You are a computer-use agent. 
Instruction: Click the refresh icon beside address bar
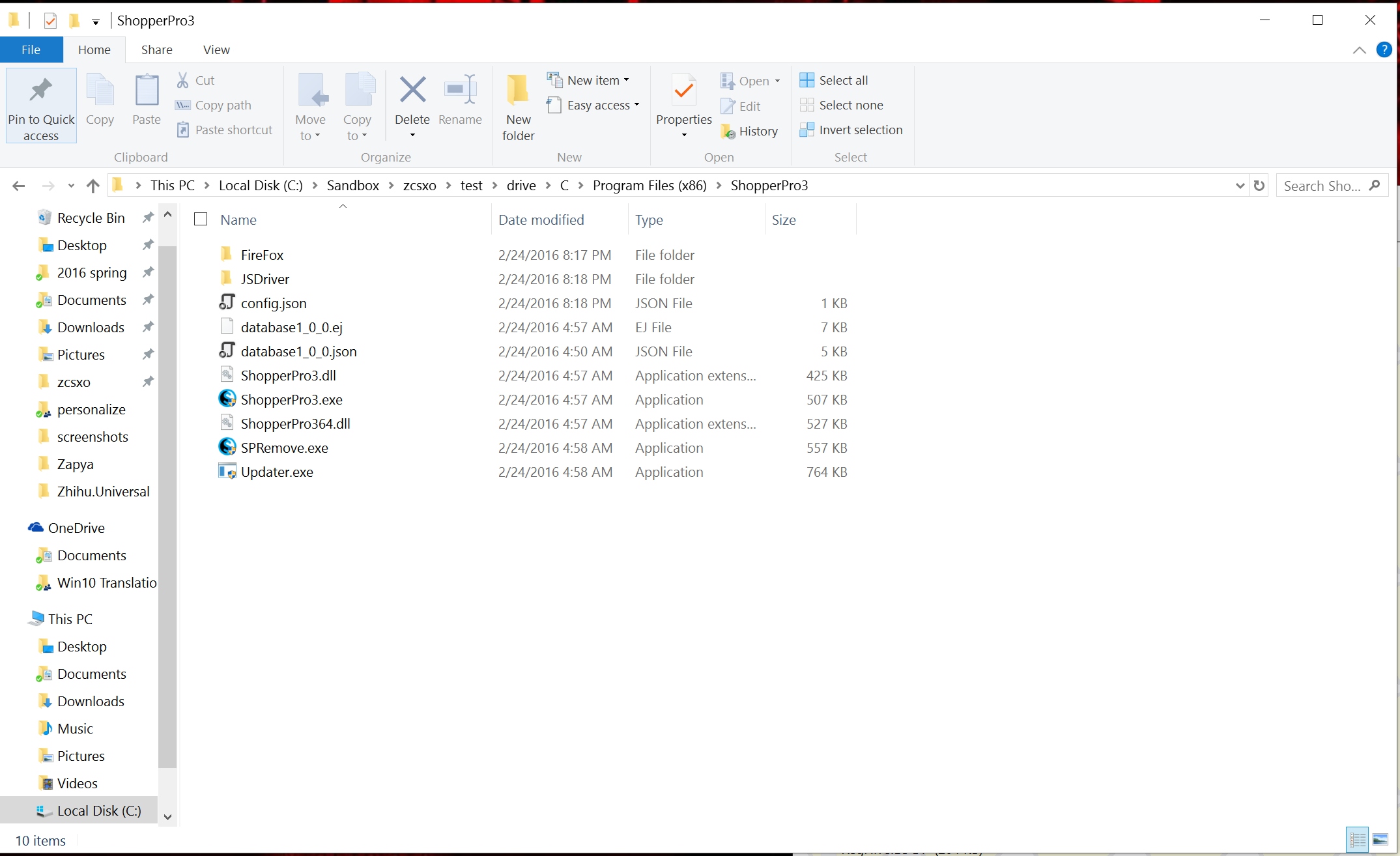pos(1259,186)
